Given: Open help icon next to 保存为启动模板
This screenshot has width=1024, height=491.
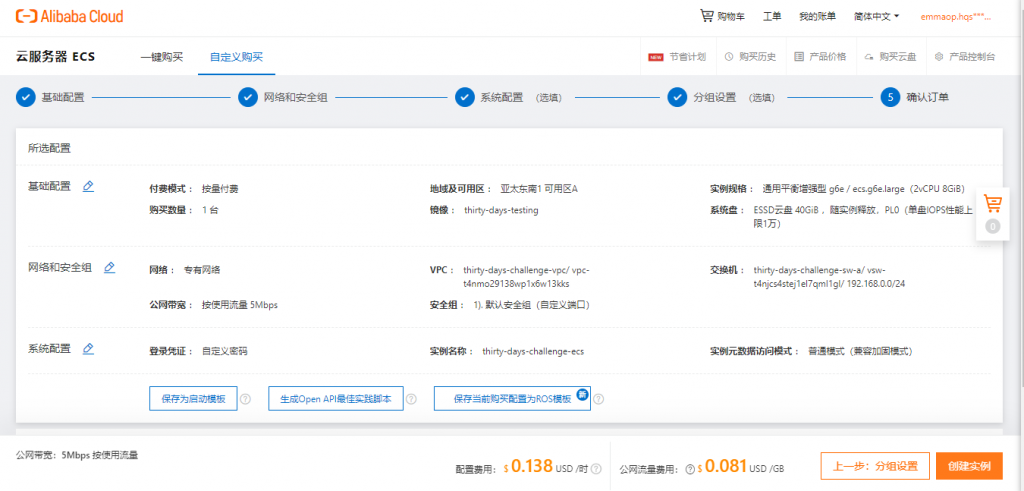Looking at the screenshot, I should [246, 399].
